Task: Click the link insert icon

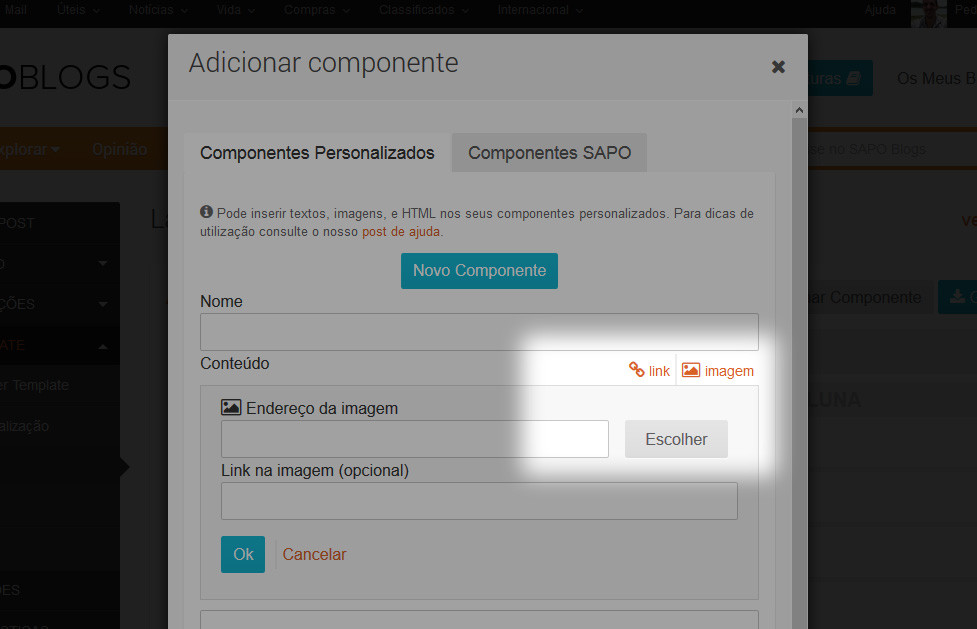Action: click(649, 371)
